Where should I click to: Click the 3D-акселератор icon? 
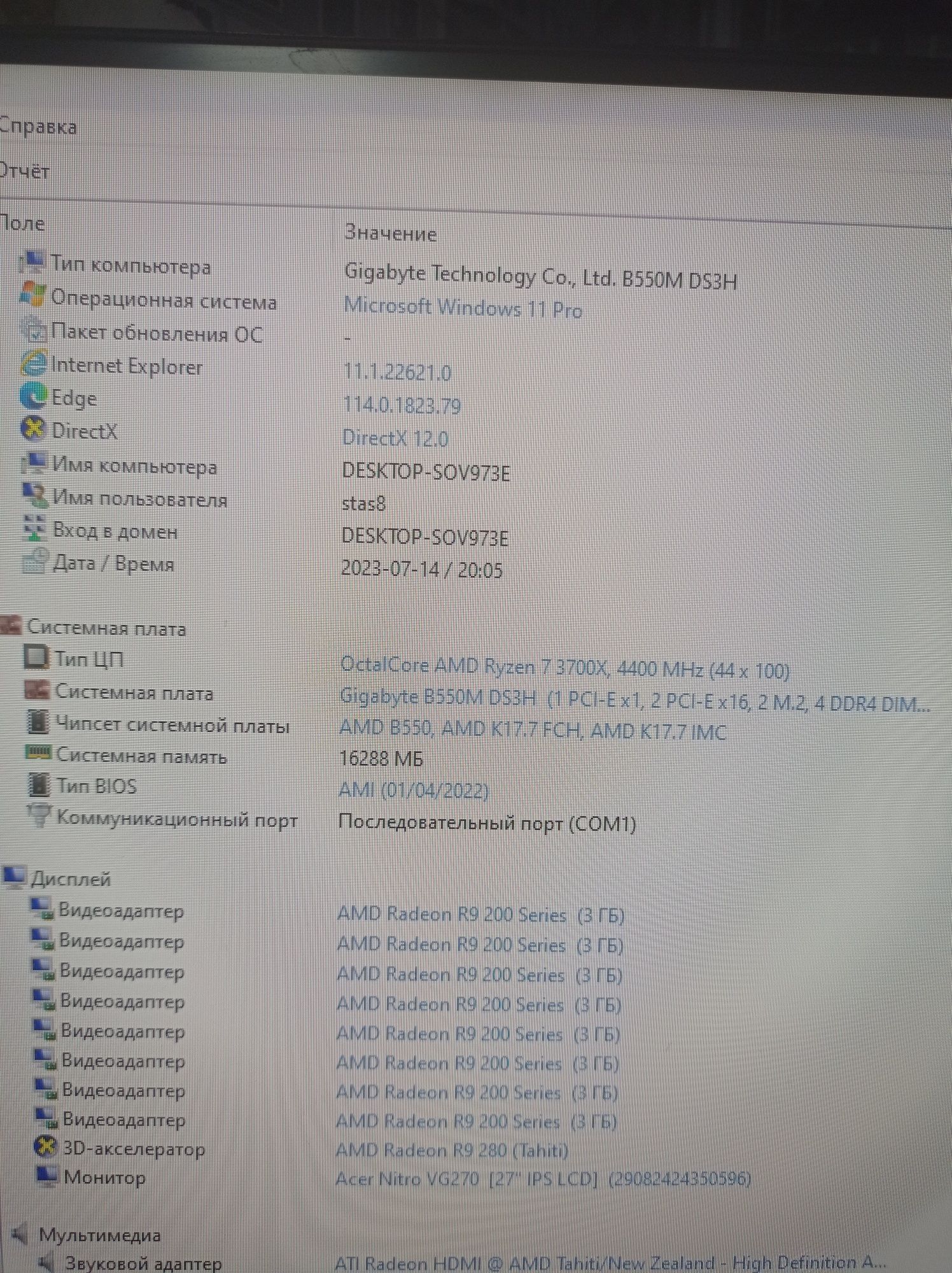tap(45, 1148)
